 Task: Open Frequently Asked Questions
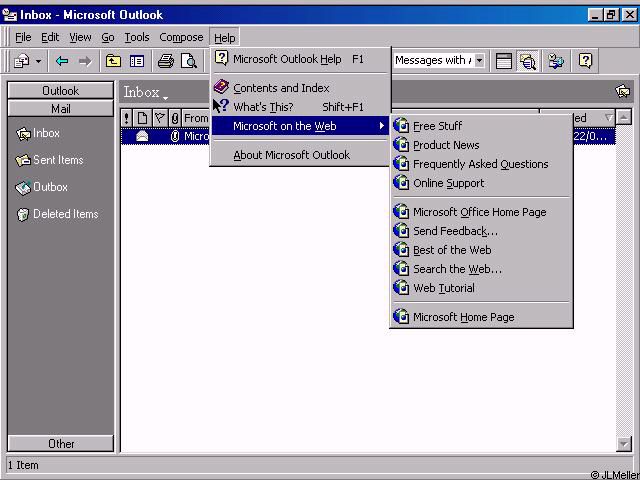tap(482, 164)
